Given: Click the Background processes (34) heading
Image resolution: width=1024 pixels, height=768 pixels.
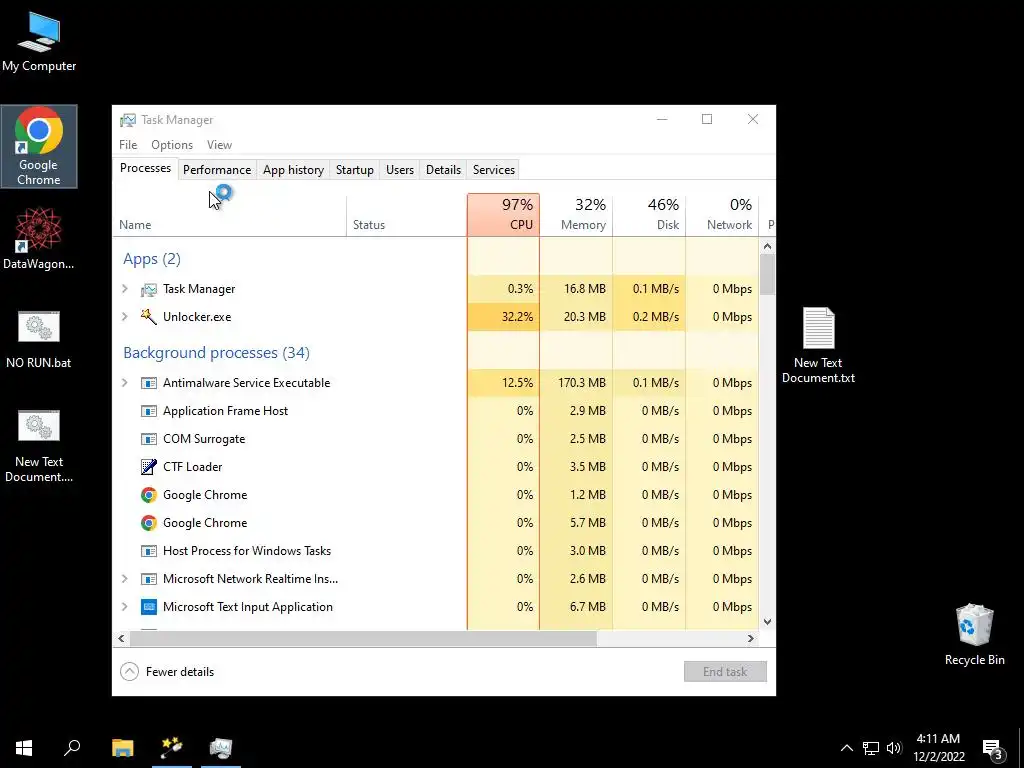Looking at the screenshot, I should click(216, 353).
